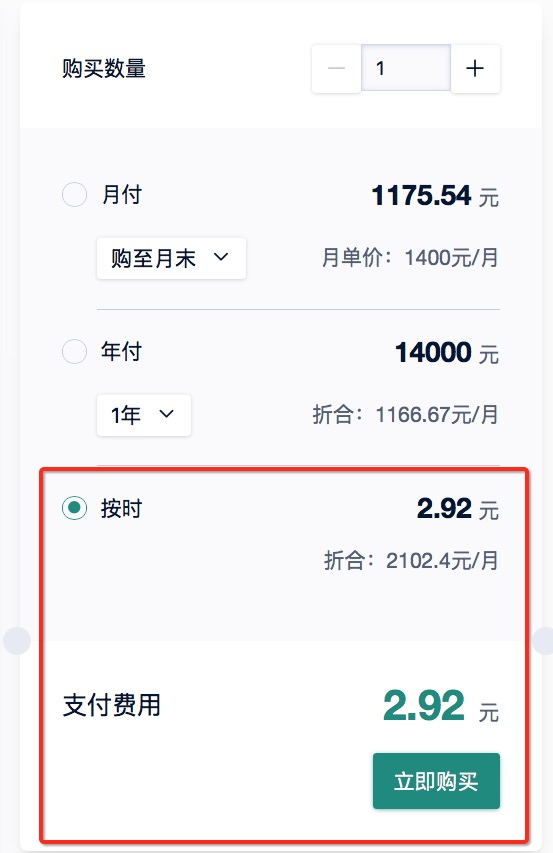Click the green 2.92 payment total
Image resolution: width=553 pixels, height=853 pixels.
point(424,706)
